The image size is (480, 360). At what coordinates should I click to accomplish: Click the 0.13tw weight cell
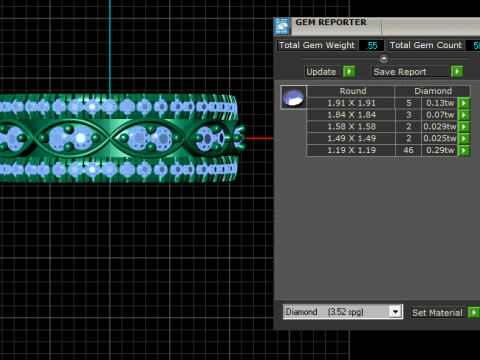point(440,103)
